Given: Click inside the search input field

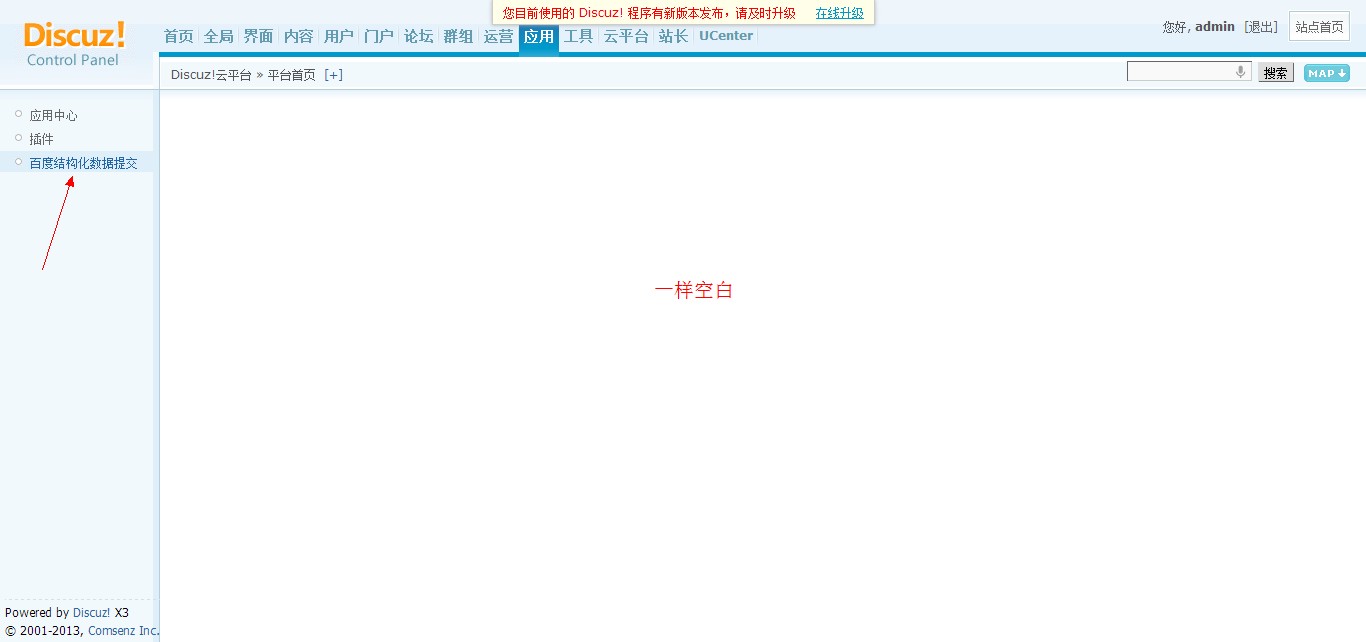Looking at the screenshot, I should pyautogui.click(x=1180, y=70).
